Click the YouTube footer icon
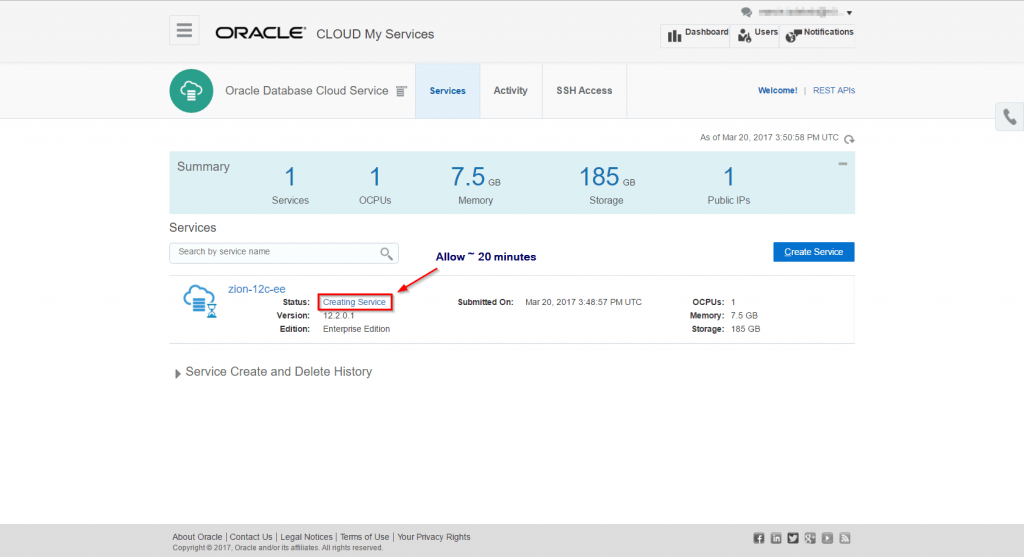 [827, 538]
